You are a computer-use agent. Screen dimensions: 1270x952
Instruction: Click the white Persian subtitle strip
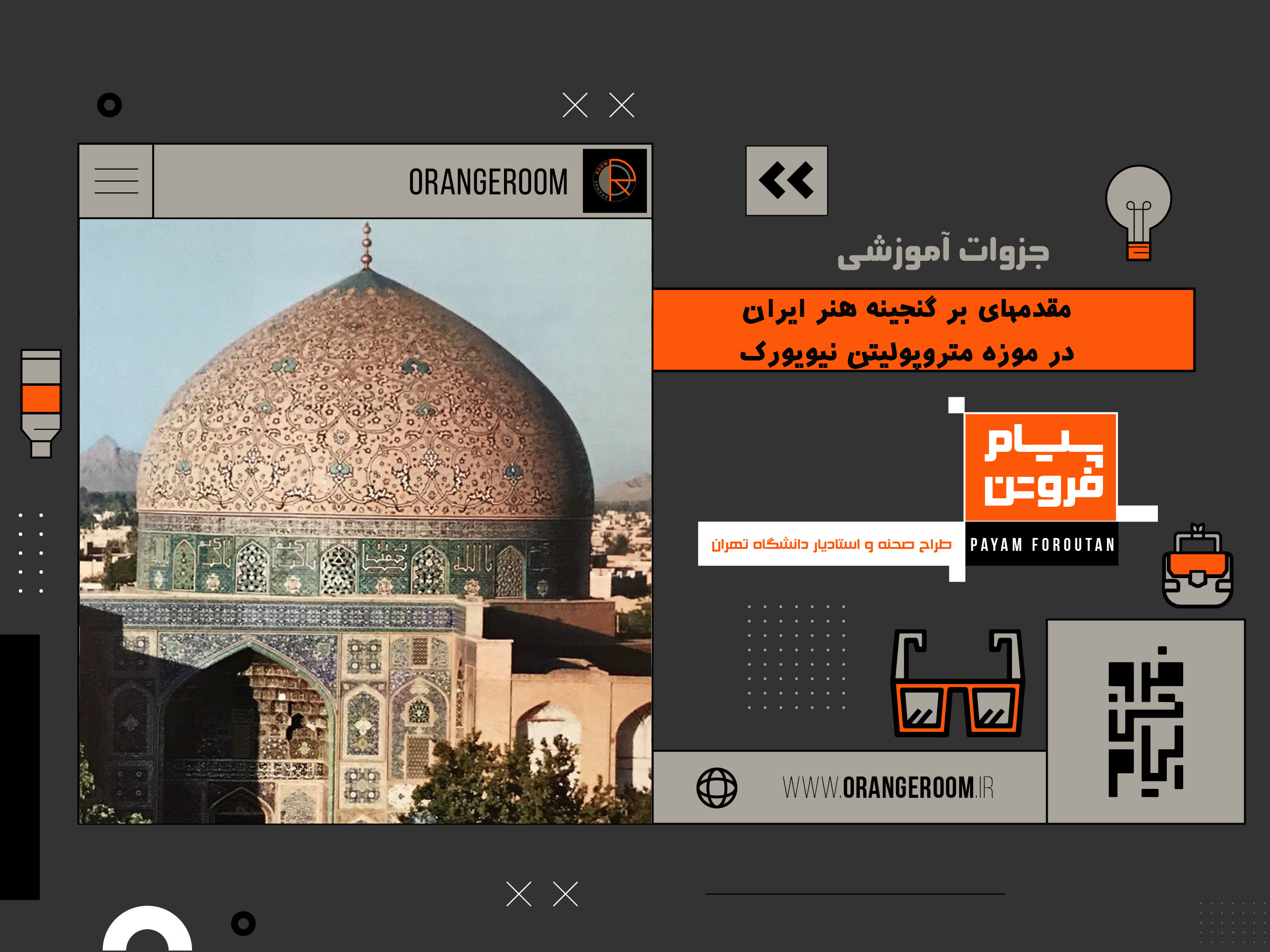coord(831,544)
